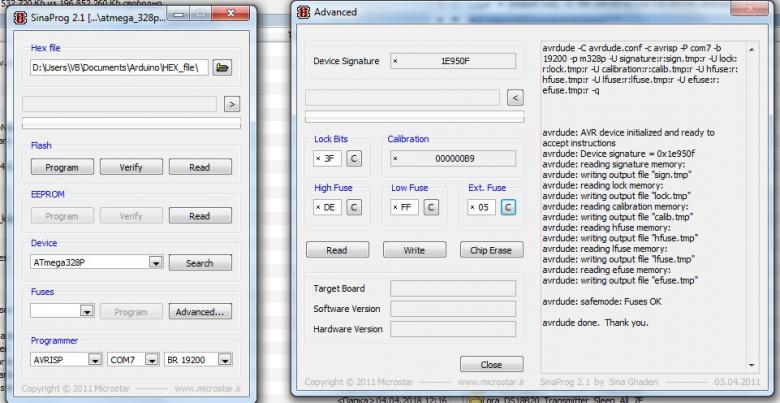Click the Low Fuse value field FF
The image size is (780, 403).
(x=404, y=207)
